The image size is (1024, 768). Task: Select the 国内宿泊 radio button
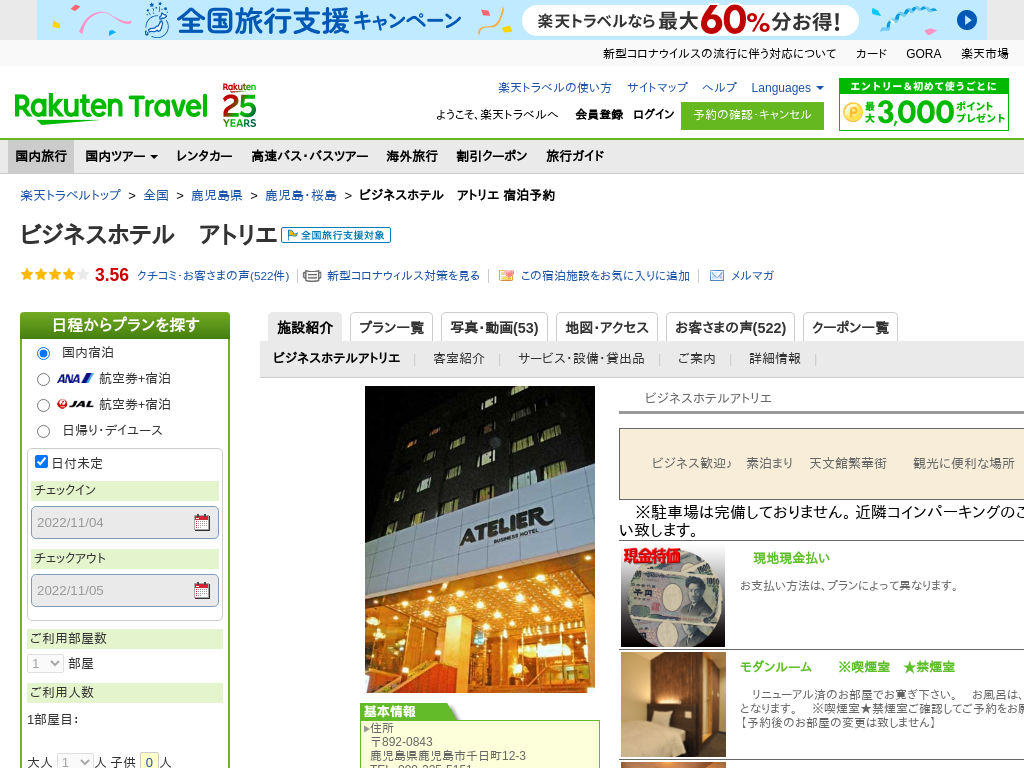coord(43,353)
